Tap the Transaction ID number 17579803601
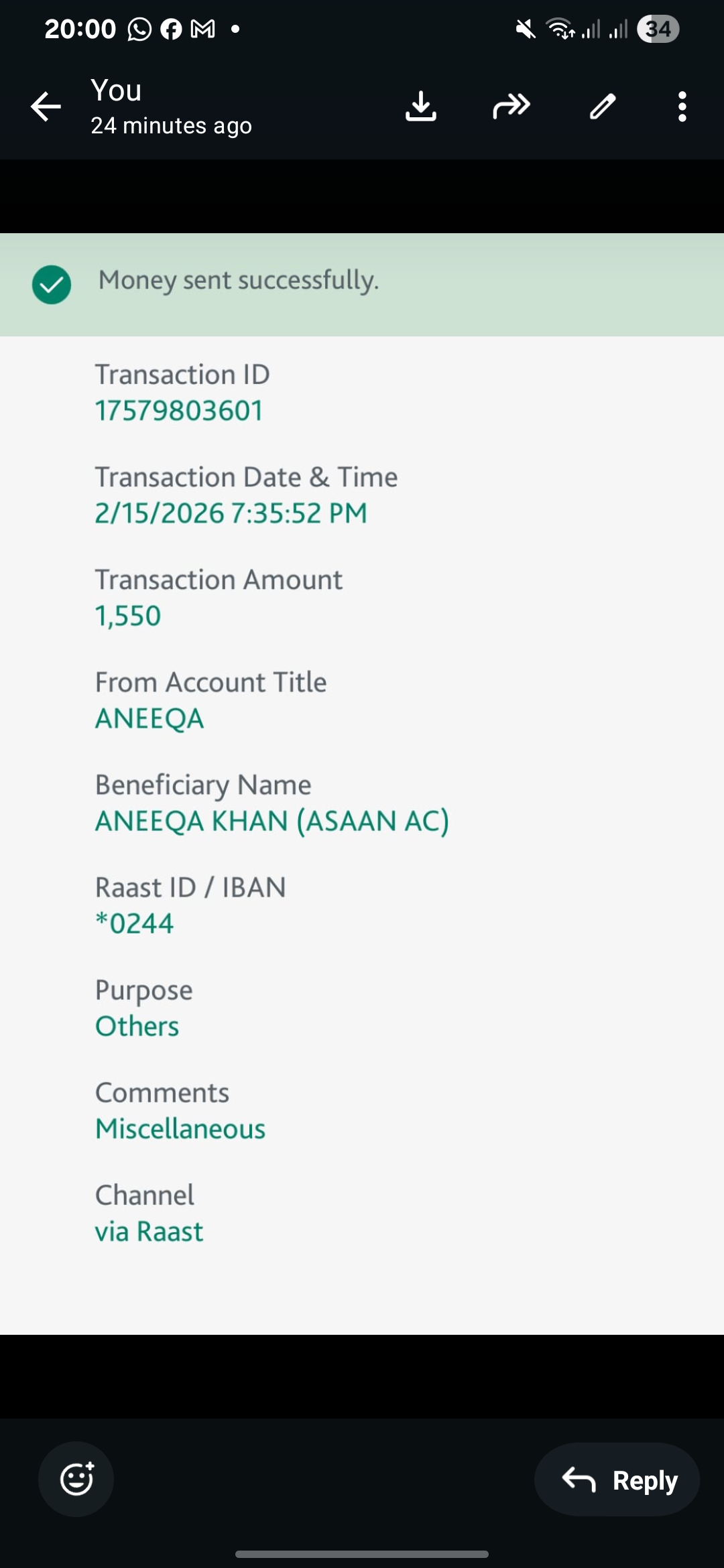The height and width of the screenshot is (1568, 724). 179,411
